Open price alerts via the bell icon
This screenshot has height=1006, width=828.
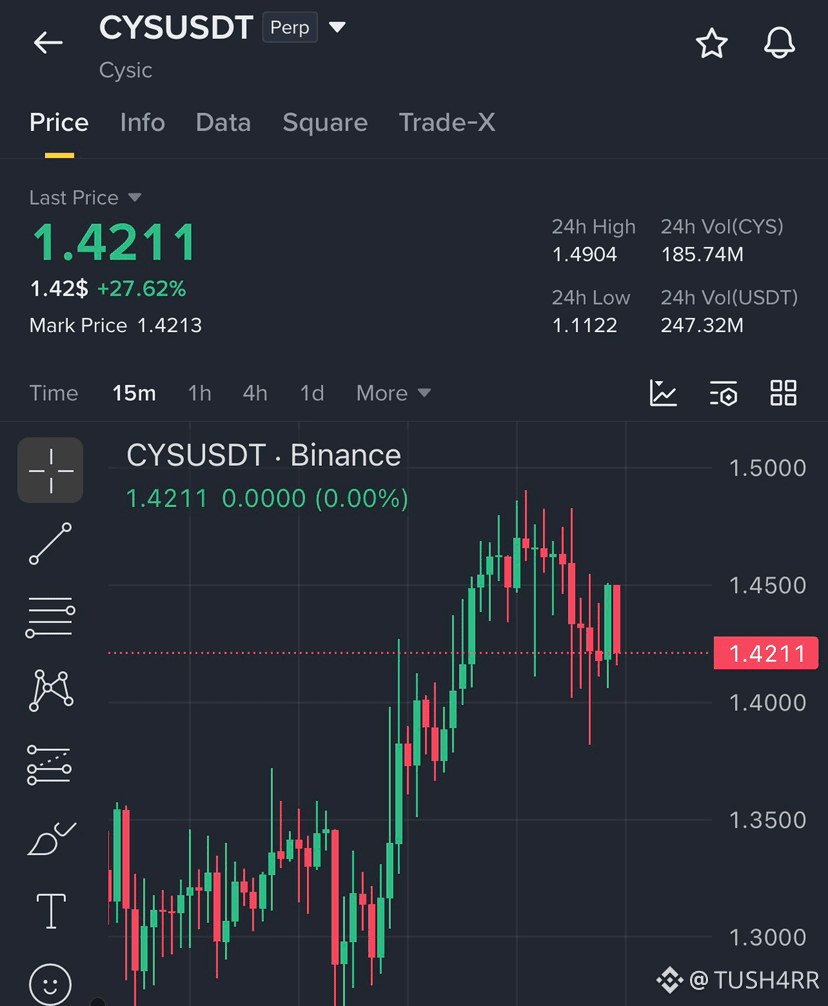pyautogui.click(x=779, y=43)
